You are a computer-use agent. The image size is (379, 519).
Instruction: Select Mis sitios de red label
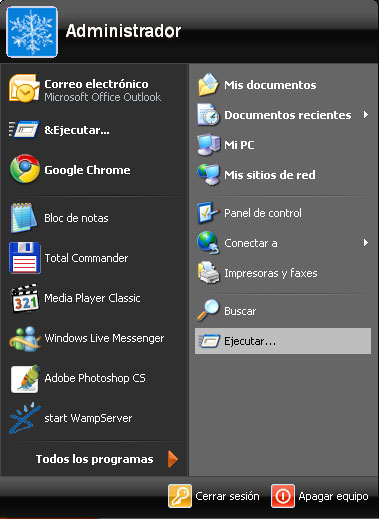coord(270,175)
